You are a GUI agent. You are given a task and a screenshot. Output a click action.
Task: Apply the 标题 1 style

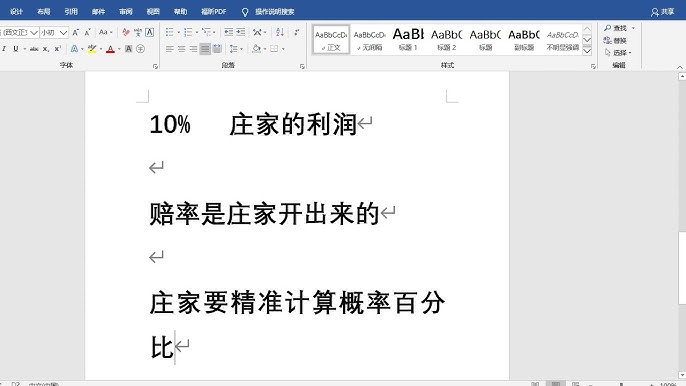pyautogui.click(x=408, y=39)
